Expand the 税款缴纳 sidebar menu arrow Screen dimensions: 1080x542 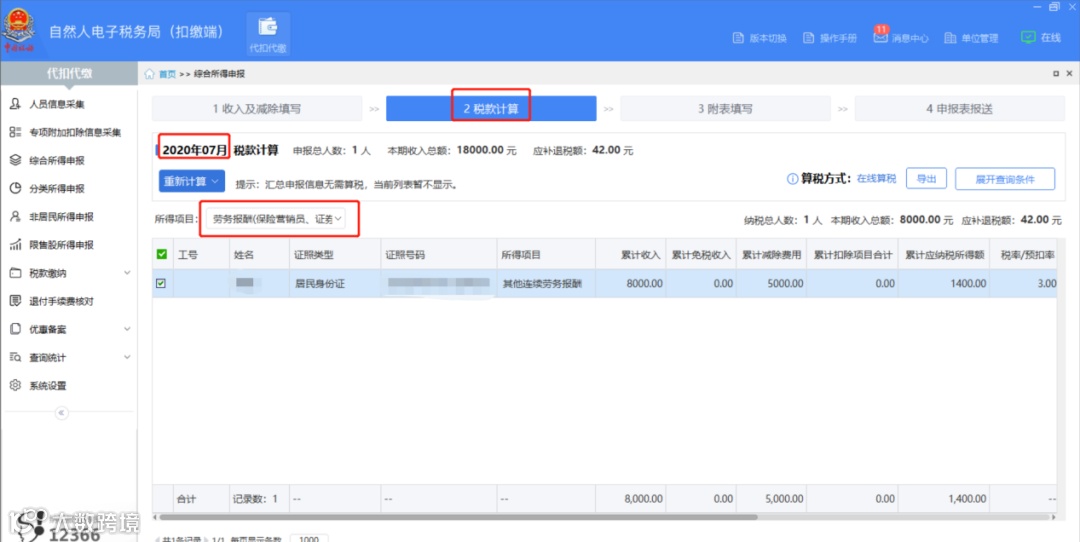[x=127, y=273]
